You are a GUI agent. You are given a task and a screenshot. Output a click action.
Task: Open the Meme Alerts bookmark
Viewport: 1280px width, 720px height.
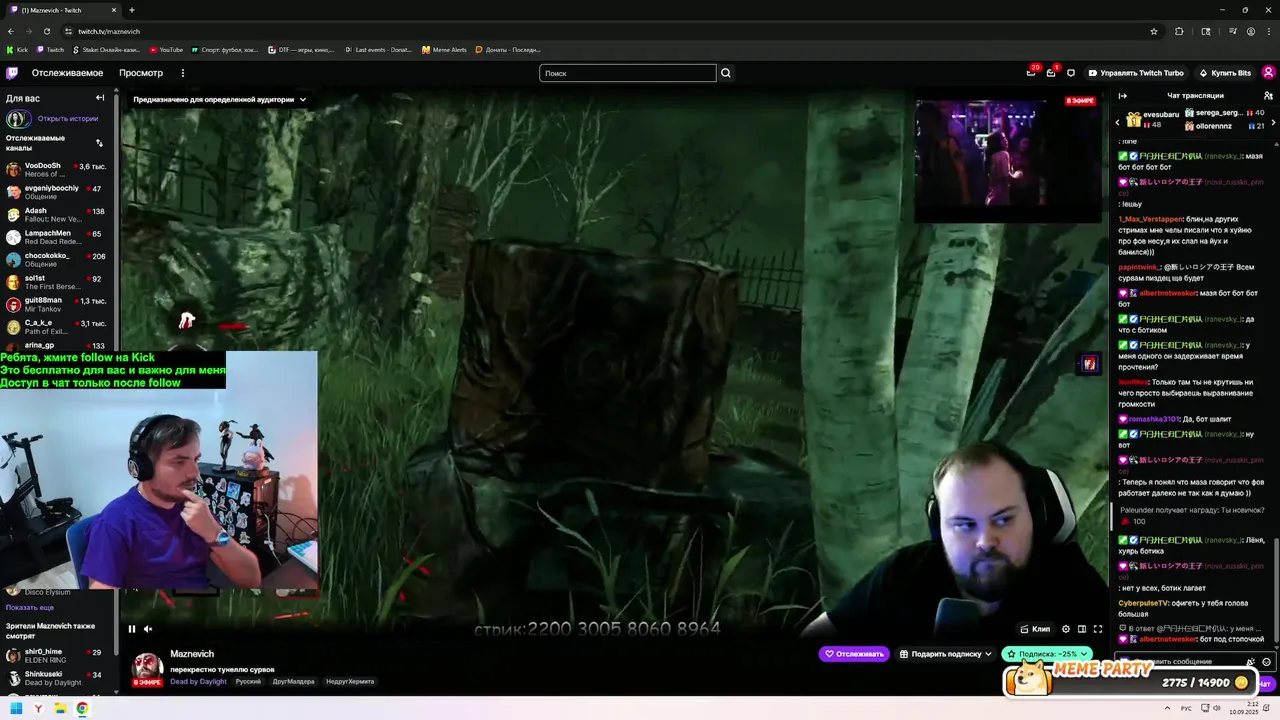point(444,49)
